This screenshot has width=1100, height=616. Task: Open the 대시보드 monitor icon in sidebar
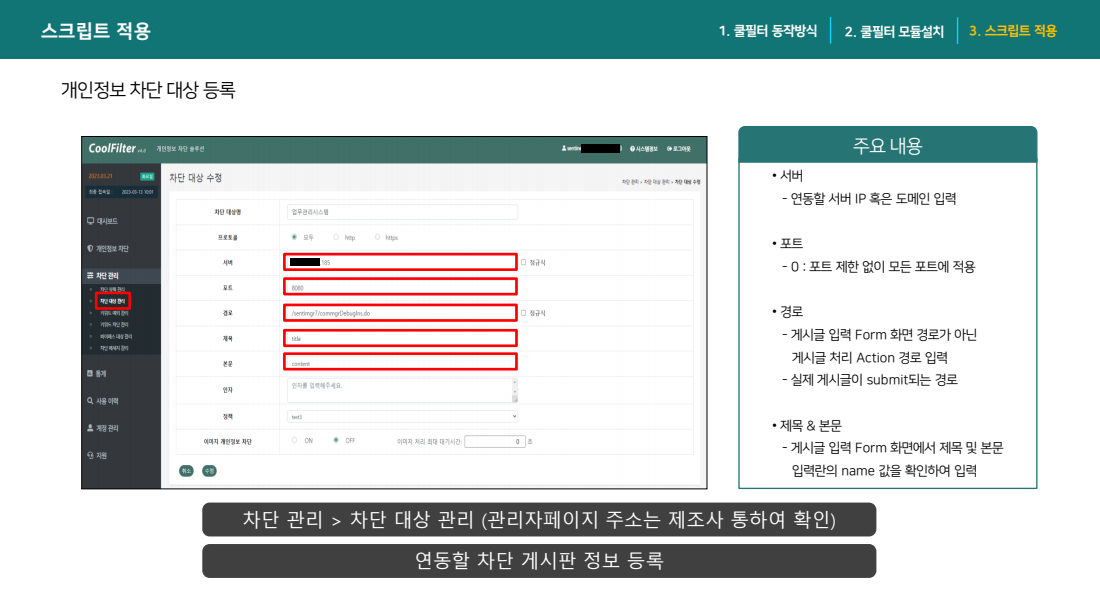click(91, 221)
